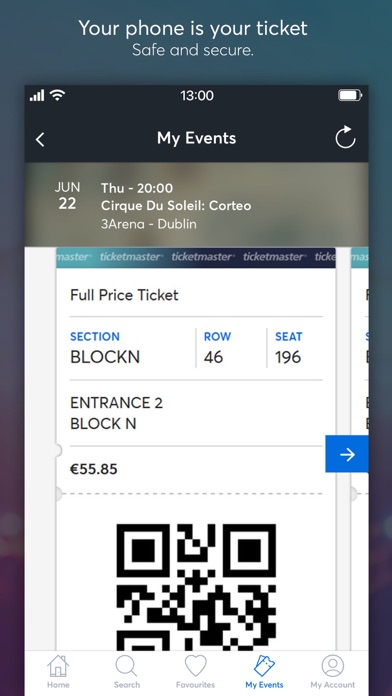Open Favourites heart tab
This screenshot has width=392, height=696.
195,672
